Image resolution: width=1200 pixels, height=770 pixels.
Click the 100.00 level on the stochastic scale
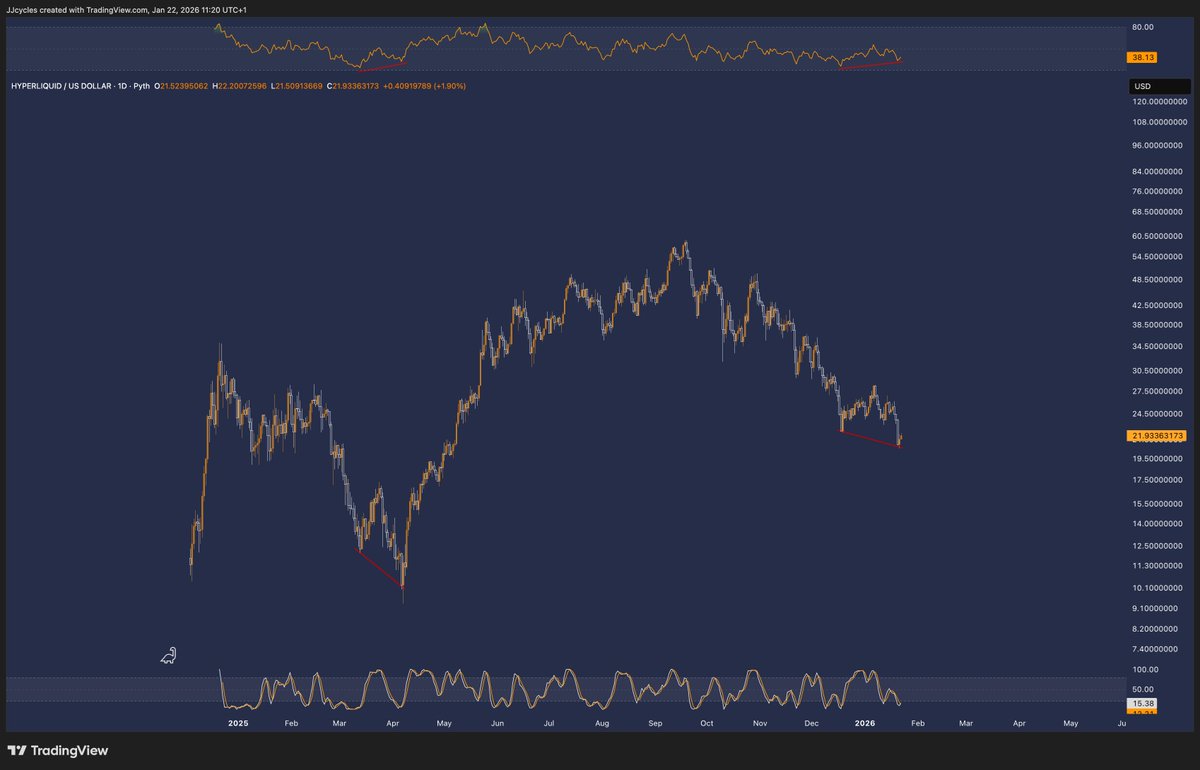point(1145,670)
